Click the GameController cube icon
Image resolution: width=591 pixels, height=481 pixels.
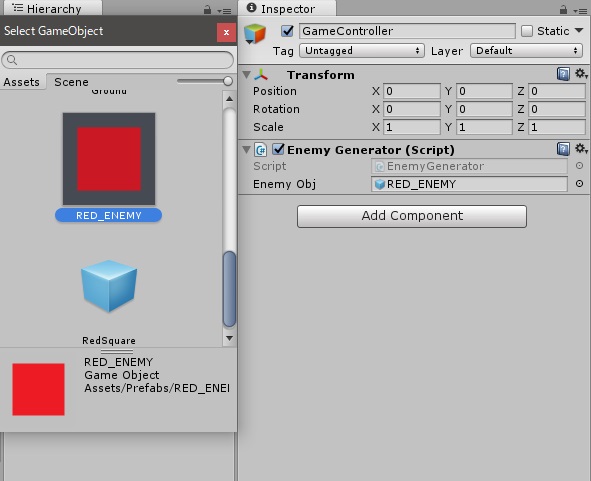click(255, 34)
